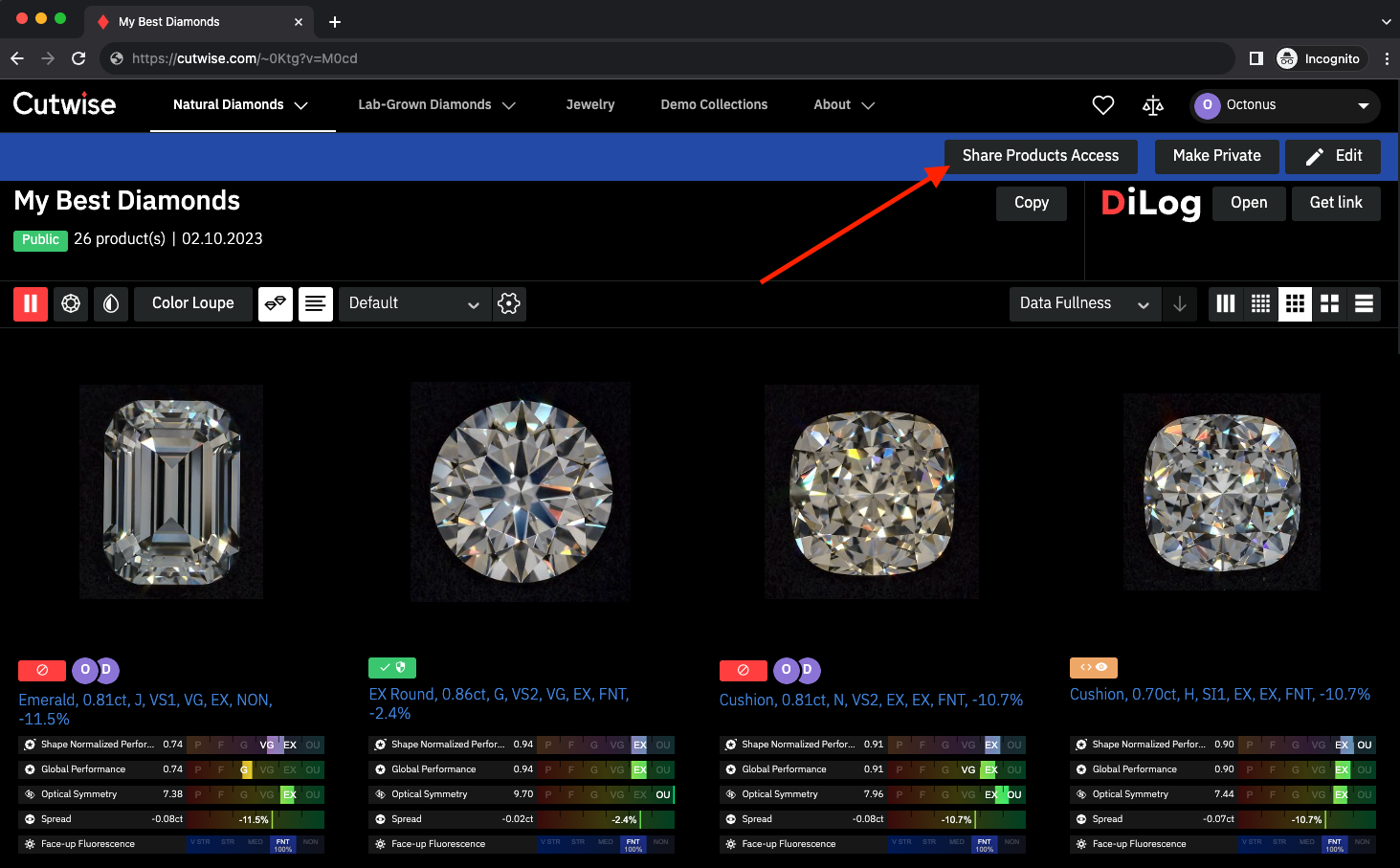Expand the Lab-Grown Diamonds menu
Viewport: 1400px width, 868px height.
point(436,105)
